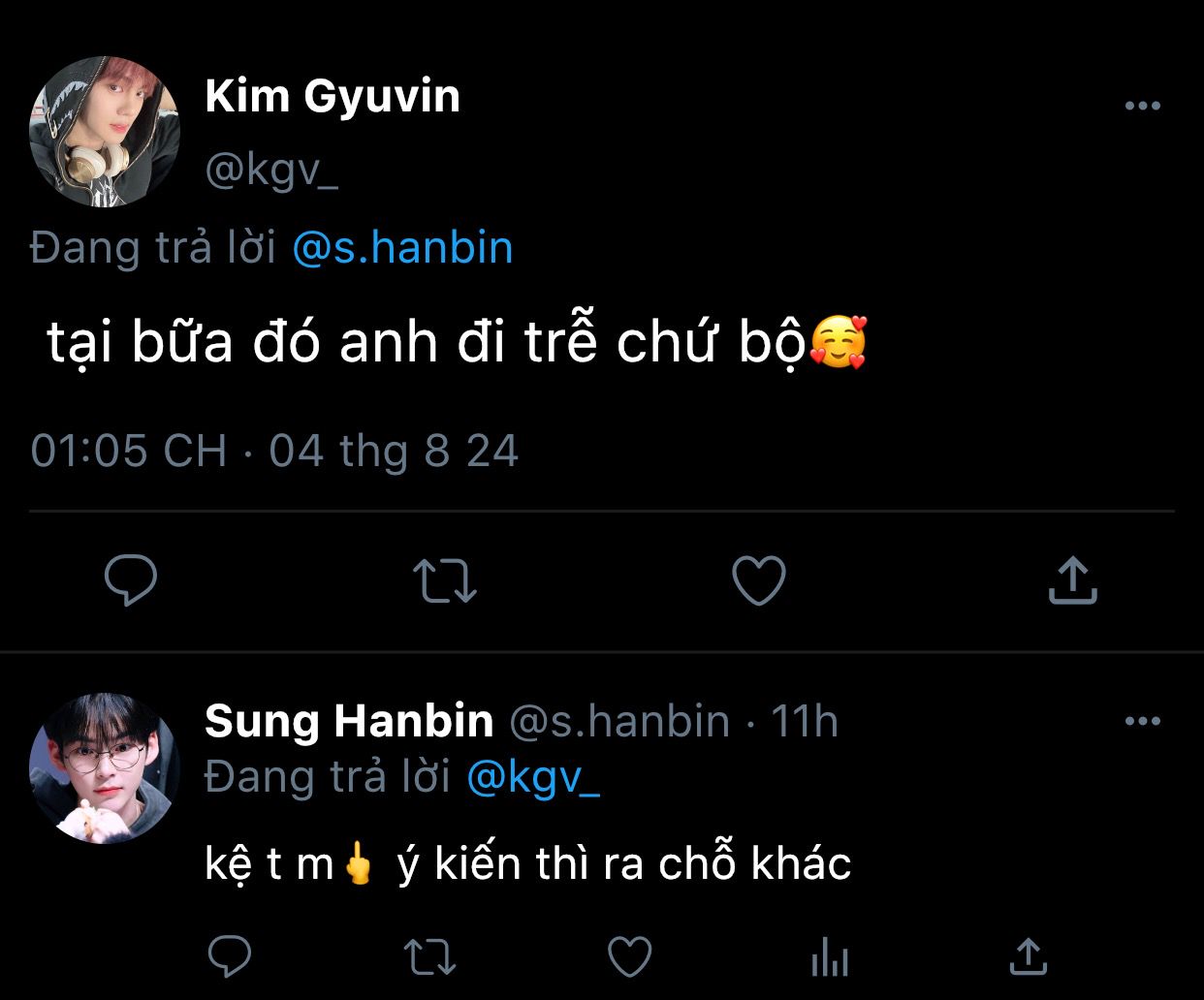The height and width of the screenshot is (1000, 1204).
Task: Click the @kgv_ mention link
Action: [533, 777]
